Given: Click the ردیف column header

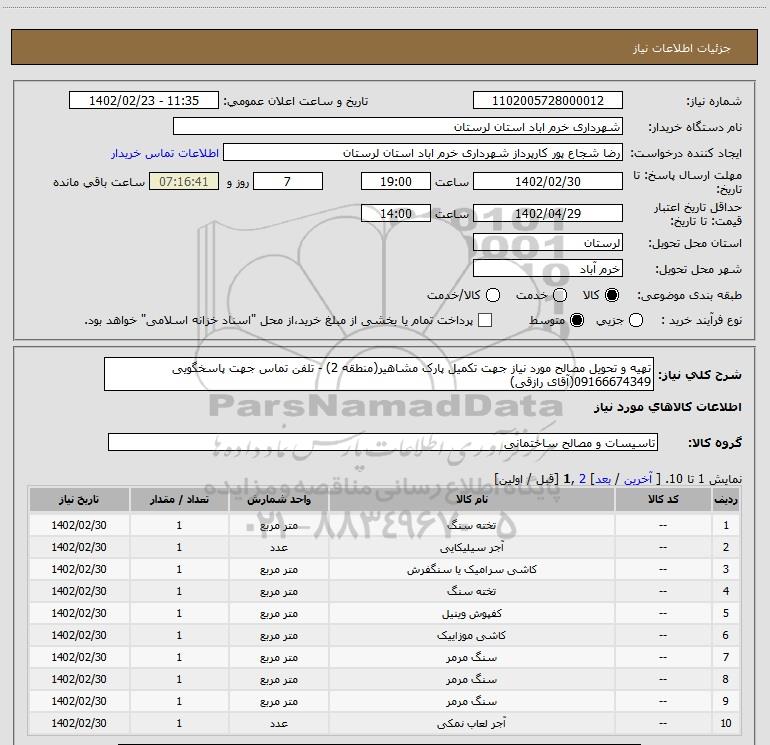Looking at the screenshot, I should [x=726, y=499].
